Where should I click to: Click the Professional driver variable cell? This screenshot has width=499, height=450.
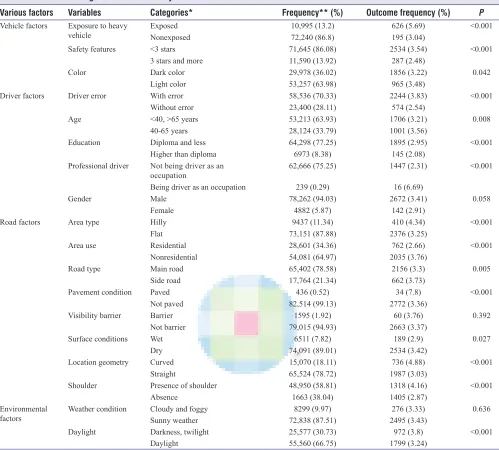click(98, 166)
